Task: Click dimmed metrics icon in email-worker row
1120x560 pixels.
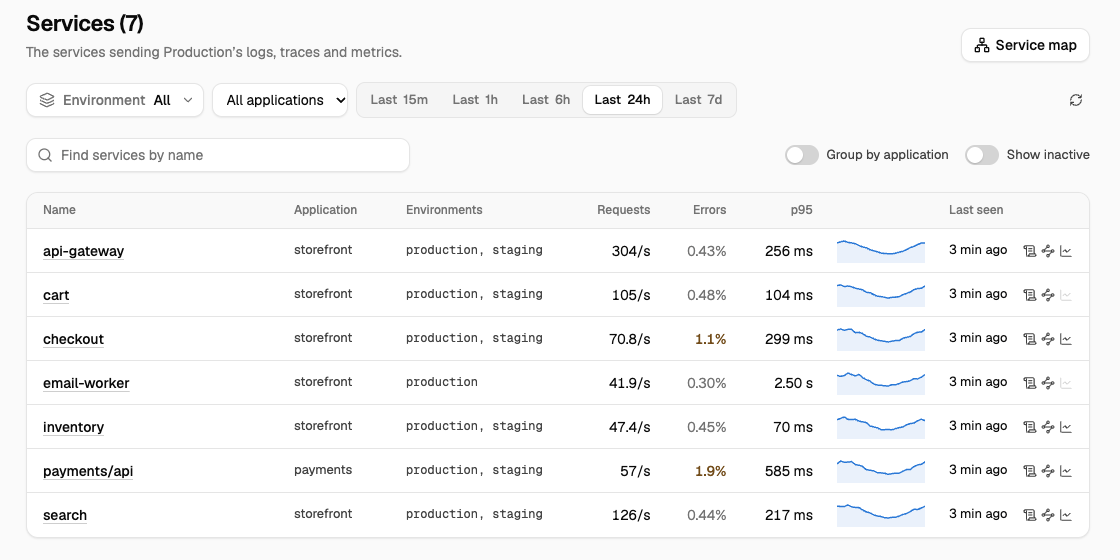Action: pos(1066,383)
